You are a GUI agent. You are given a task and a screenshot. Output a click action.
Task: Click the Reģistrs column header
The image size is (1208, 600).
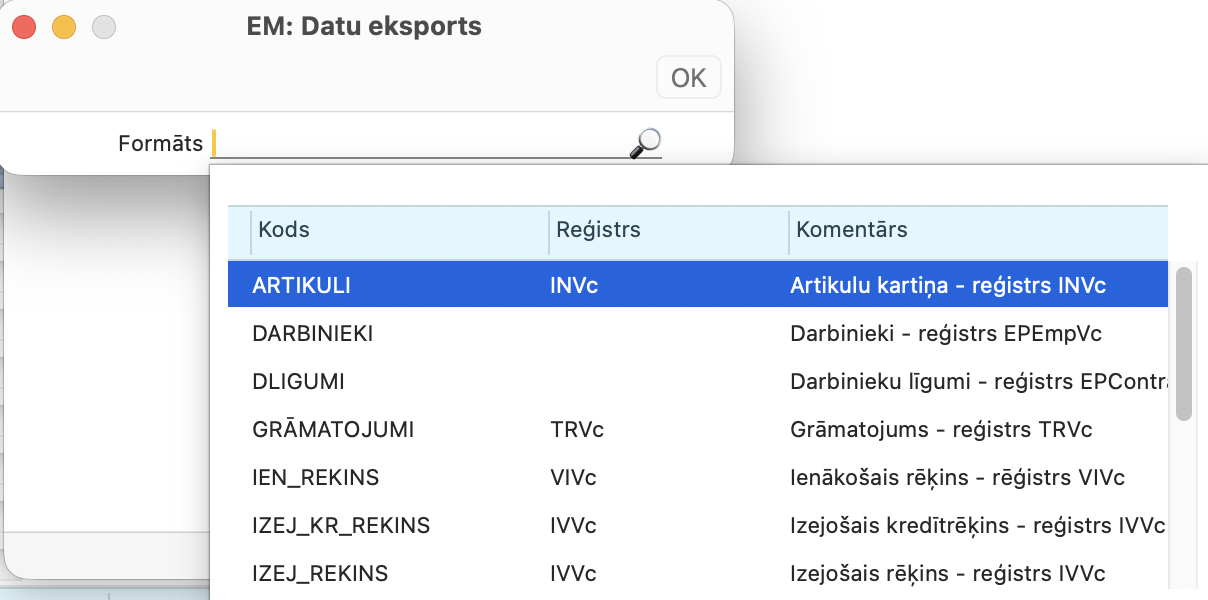click(x=598, y=230)
